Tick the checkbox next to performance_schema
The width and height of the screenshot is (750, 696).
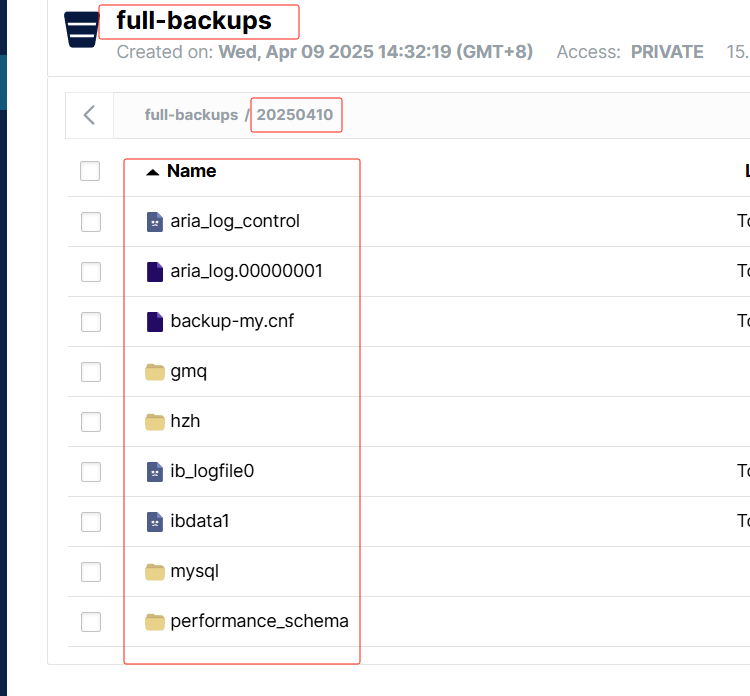(91, 622)
